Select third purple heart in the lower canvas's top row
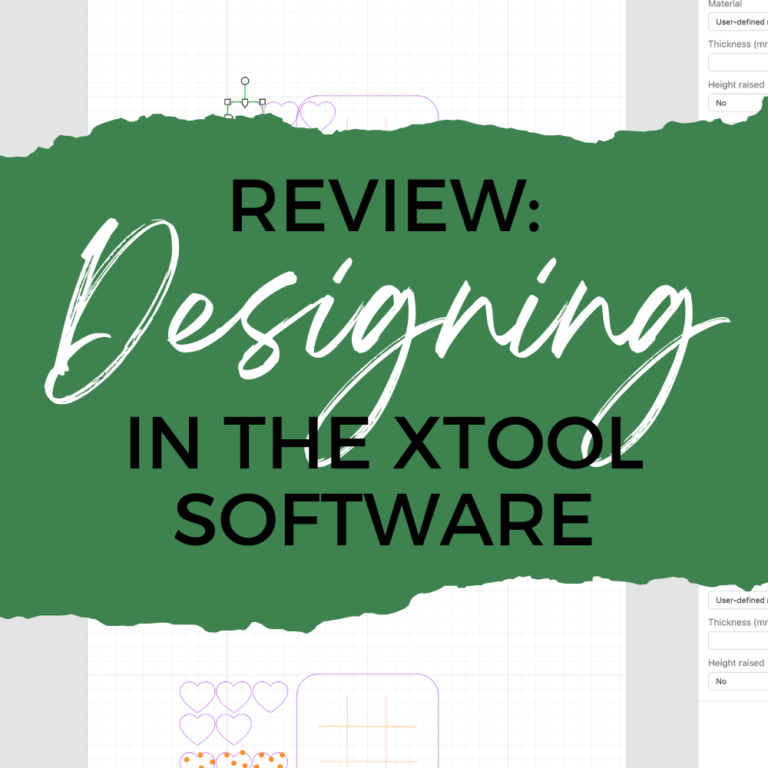This screenshot has height=768, width=768. (270, 696)
